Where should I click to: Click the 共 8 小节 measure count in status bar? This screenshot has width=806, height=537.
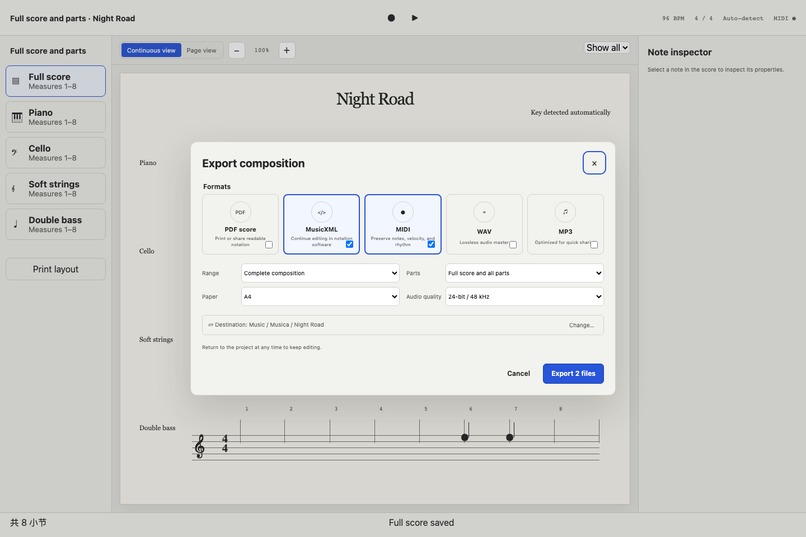tap(28, 523)
